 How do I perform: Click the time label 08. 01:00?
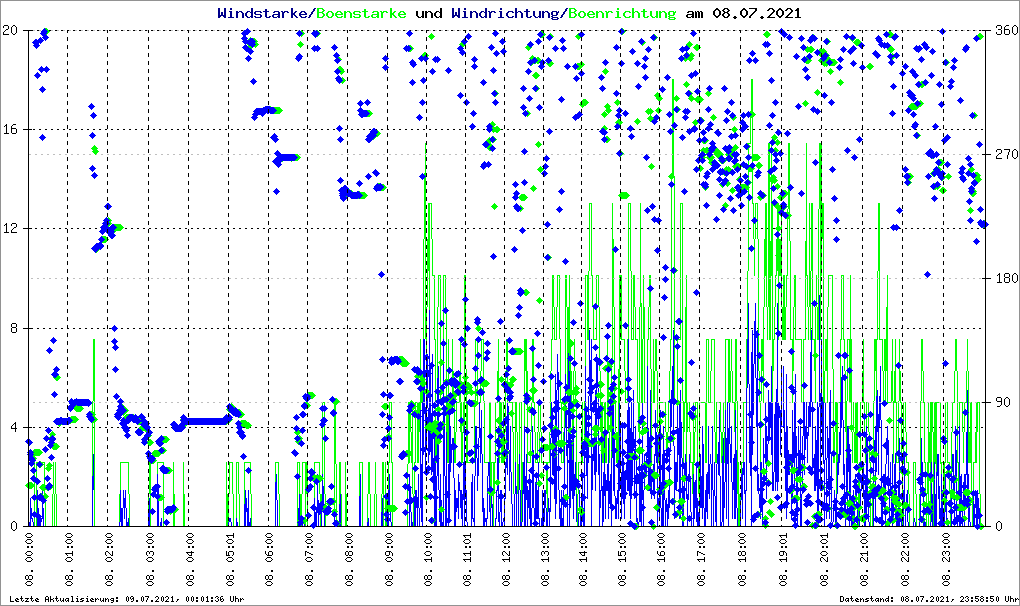tap(68, 560)
